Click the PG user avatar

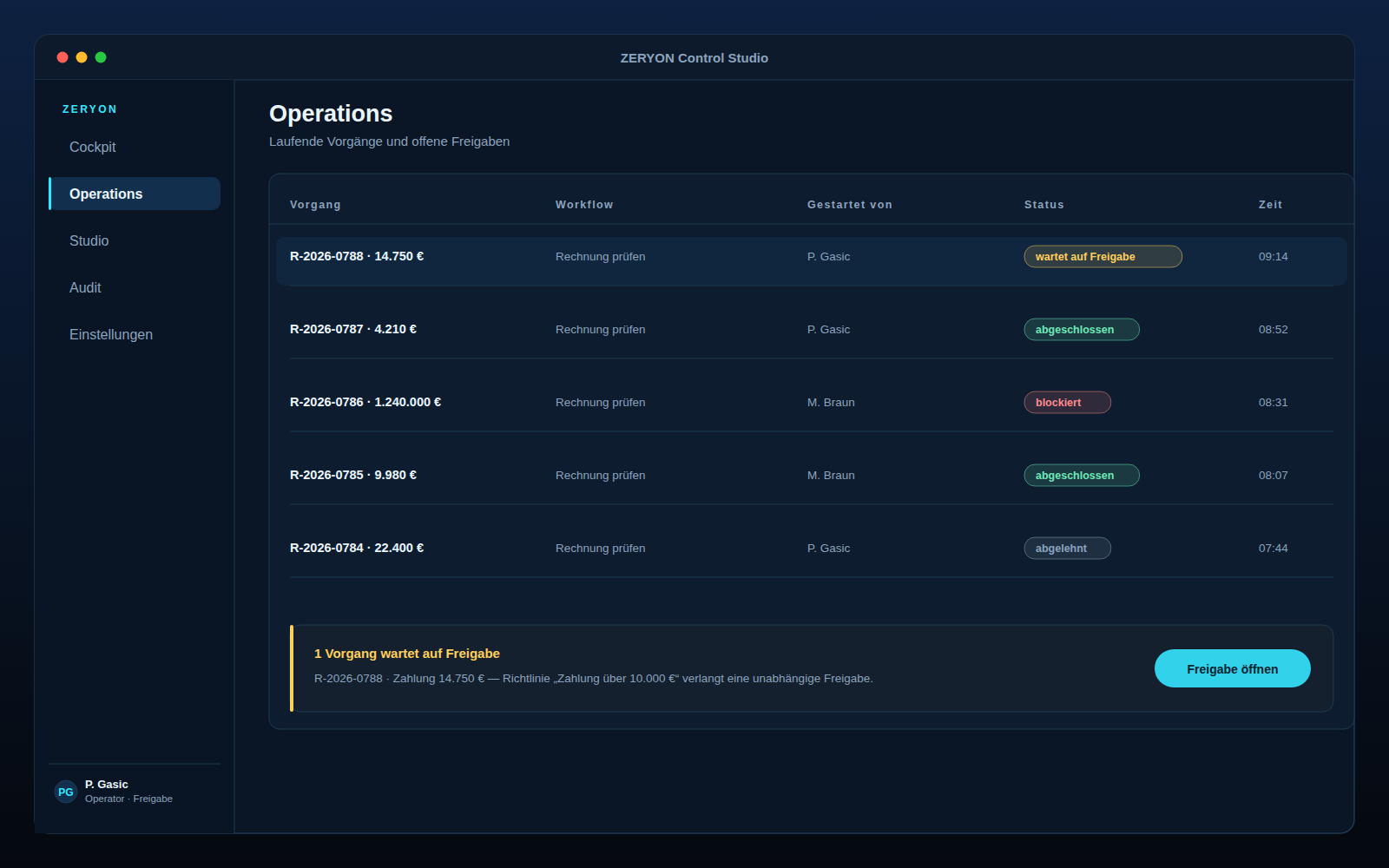[66, 792]
